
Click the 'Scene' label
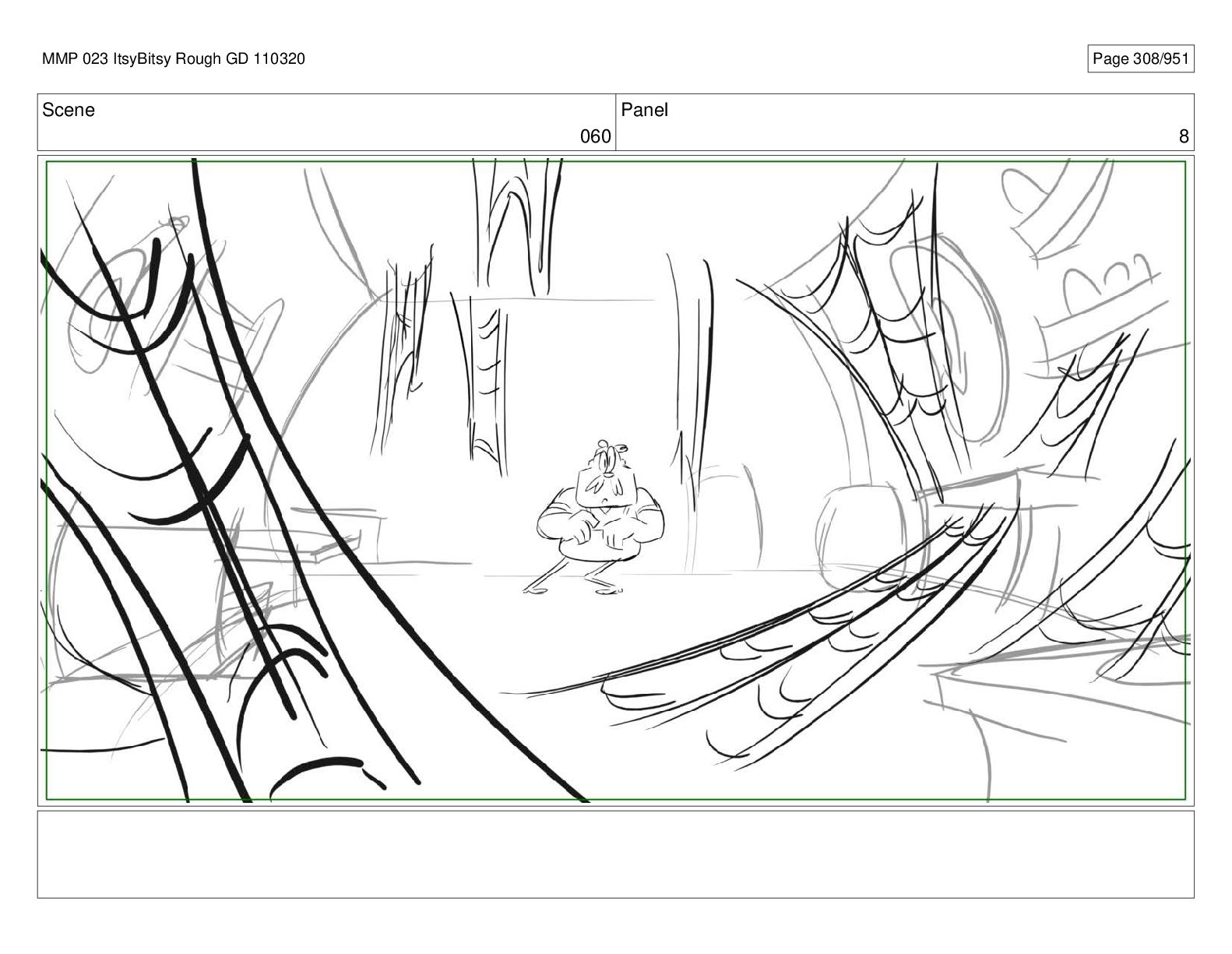[x=69, y=110]
